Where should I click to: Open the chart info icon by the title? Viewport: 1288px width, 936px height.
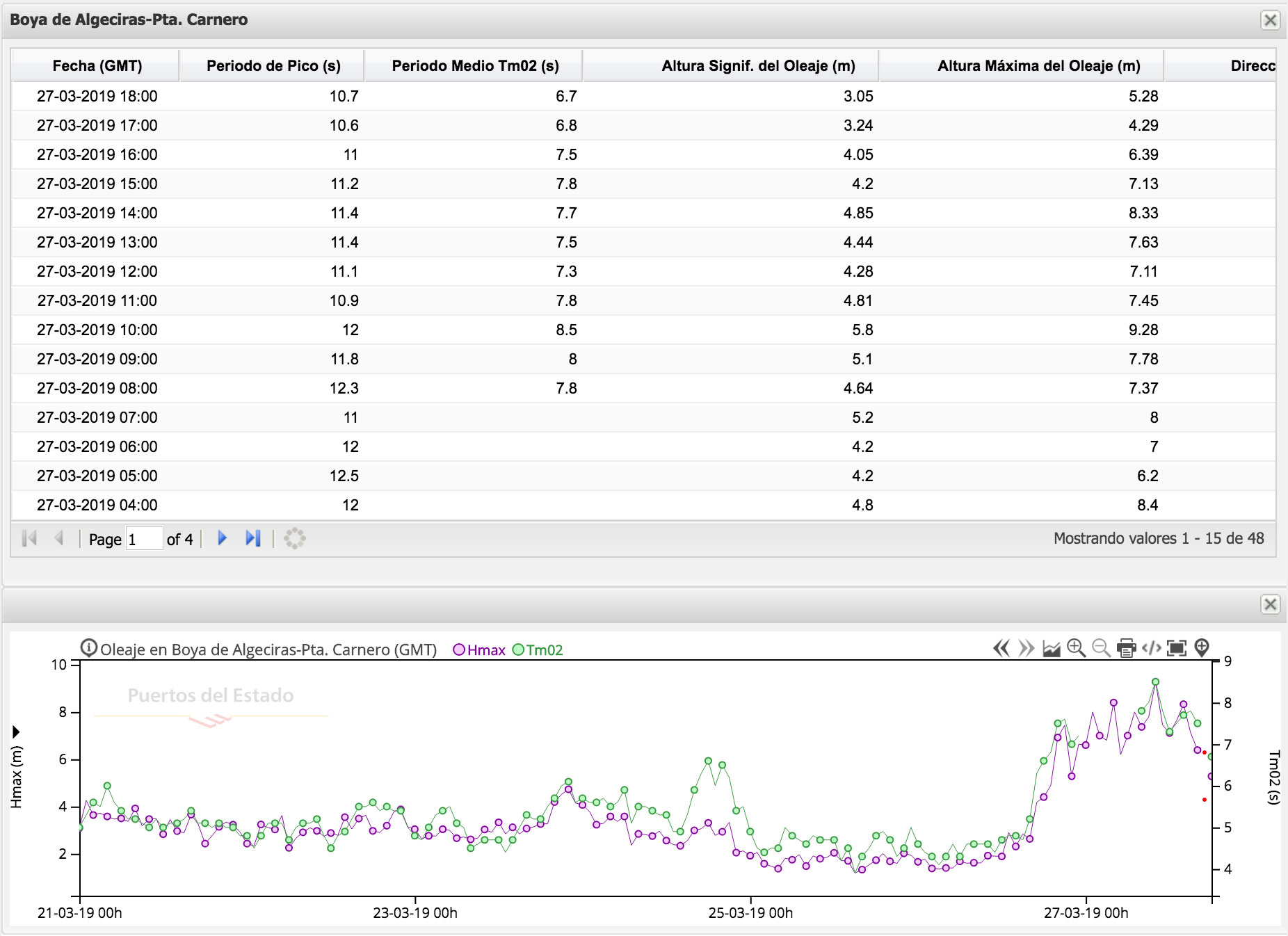point(88,648)
